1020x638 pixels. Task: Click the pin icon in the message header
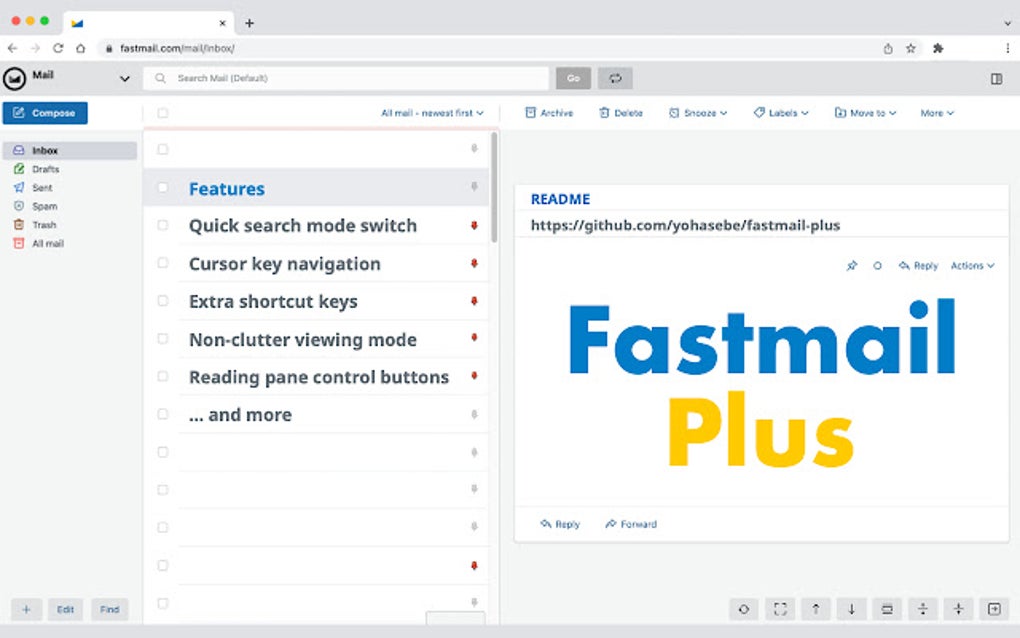point(852,265)
